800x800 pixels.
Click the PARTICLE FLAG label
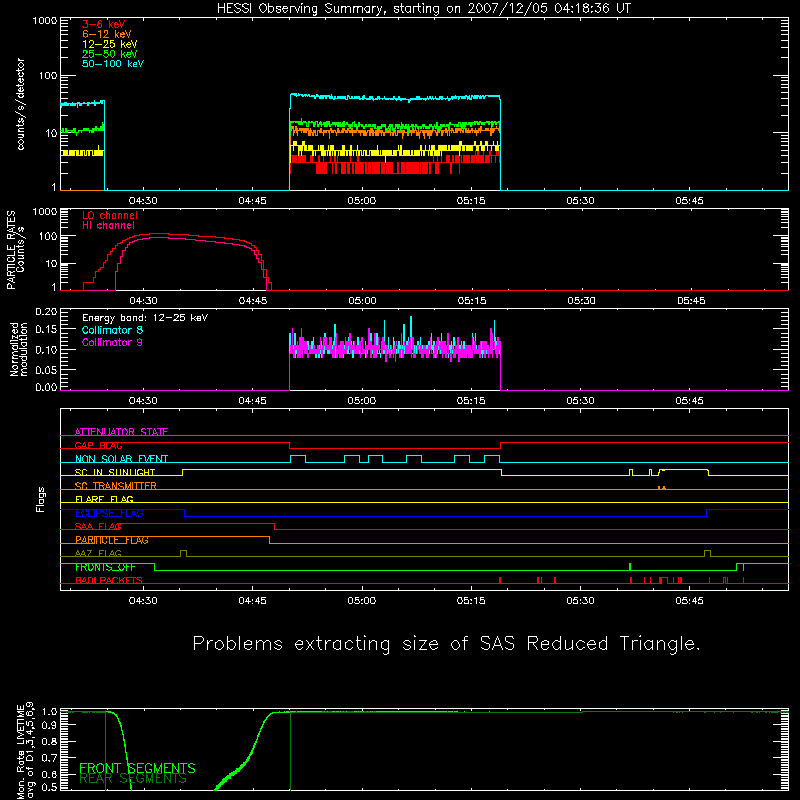pyautogui.click(x=112, y=540)
